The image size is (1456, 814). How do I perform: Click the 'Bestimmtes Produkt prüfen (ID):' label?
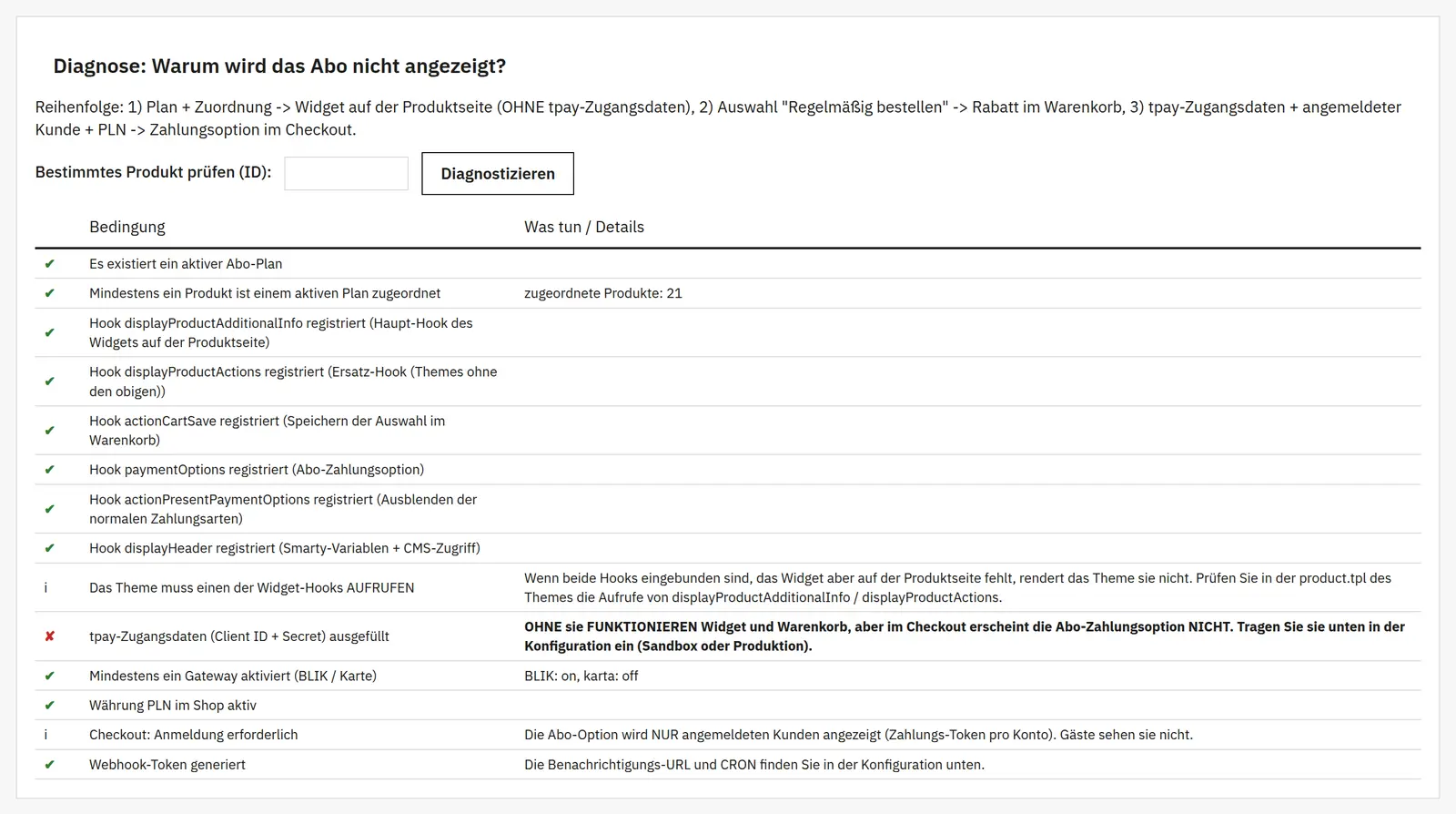click(x=153, y=172)
